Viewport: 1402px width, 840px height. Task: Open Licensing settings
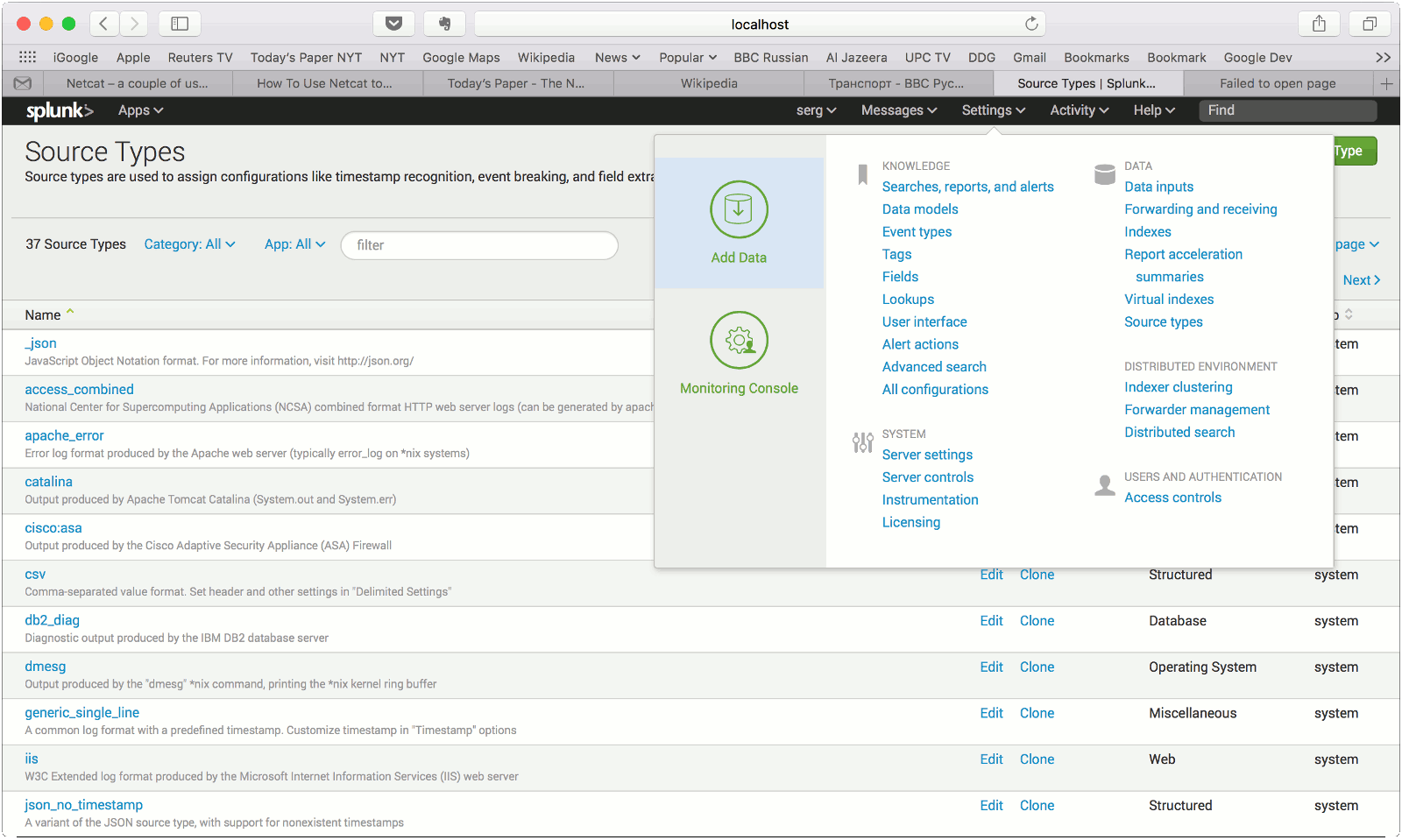[x=910, y=522]
